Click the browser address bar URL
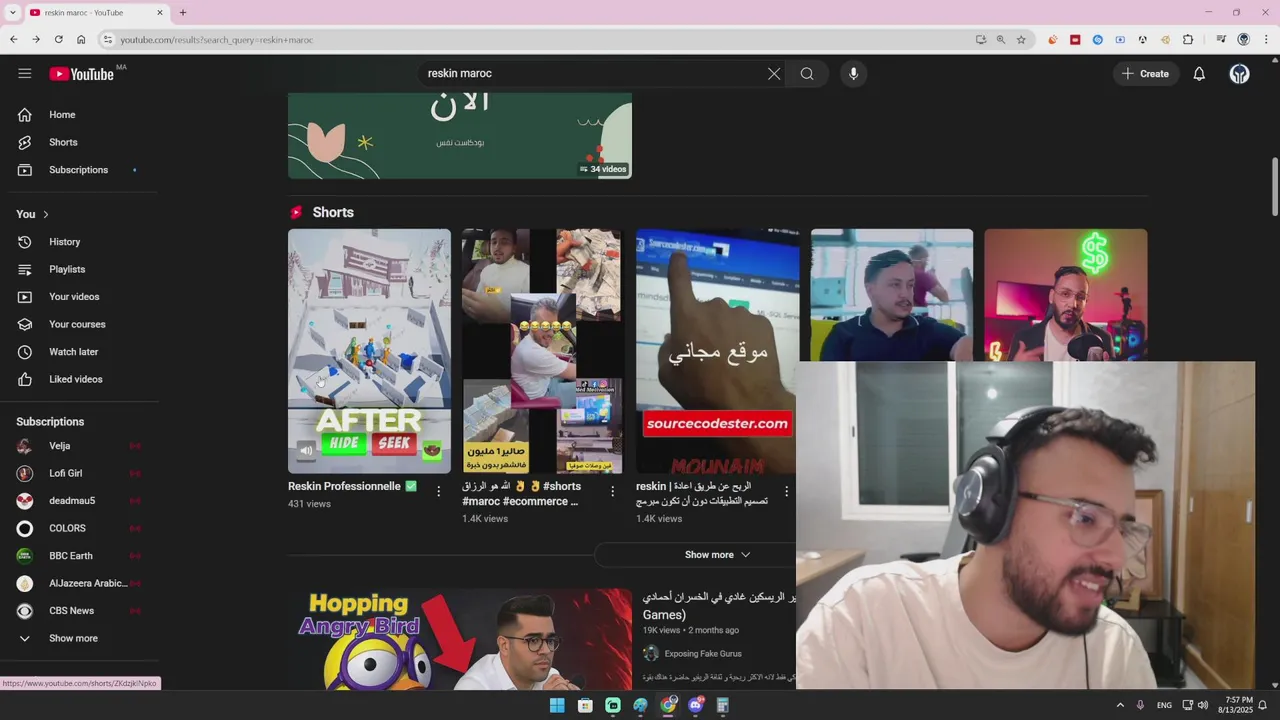This screenshot has width=1280, height=720. (x=217, y=40)
